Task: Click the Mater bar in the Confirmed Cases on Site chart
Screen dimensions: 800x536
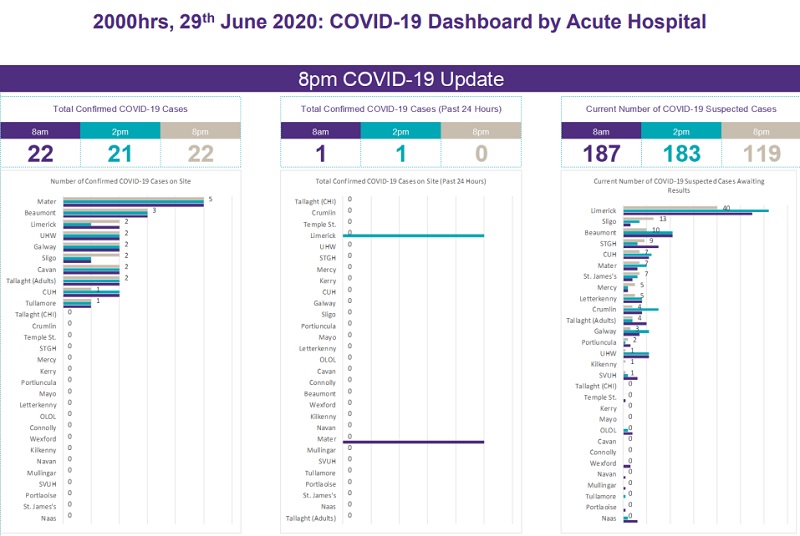Action: [133, 202]
